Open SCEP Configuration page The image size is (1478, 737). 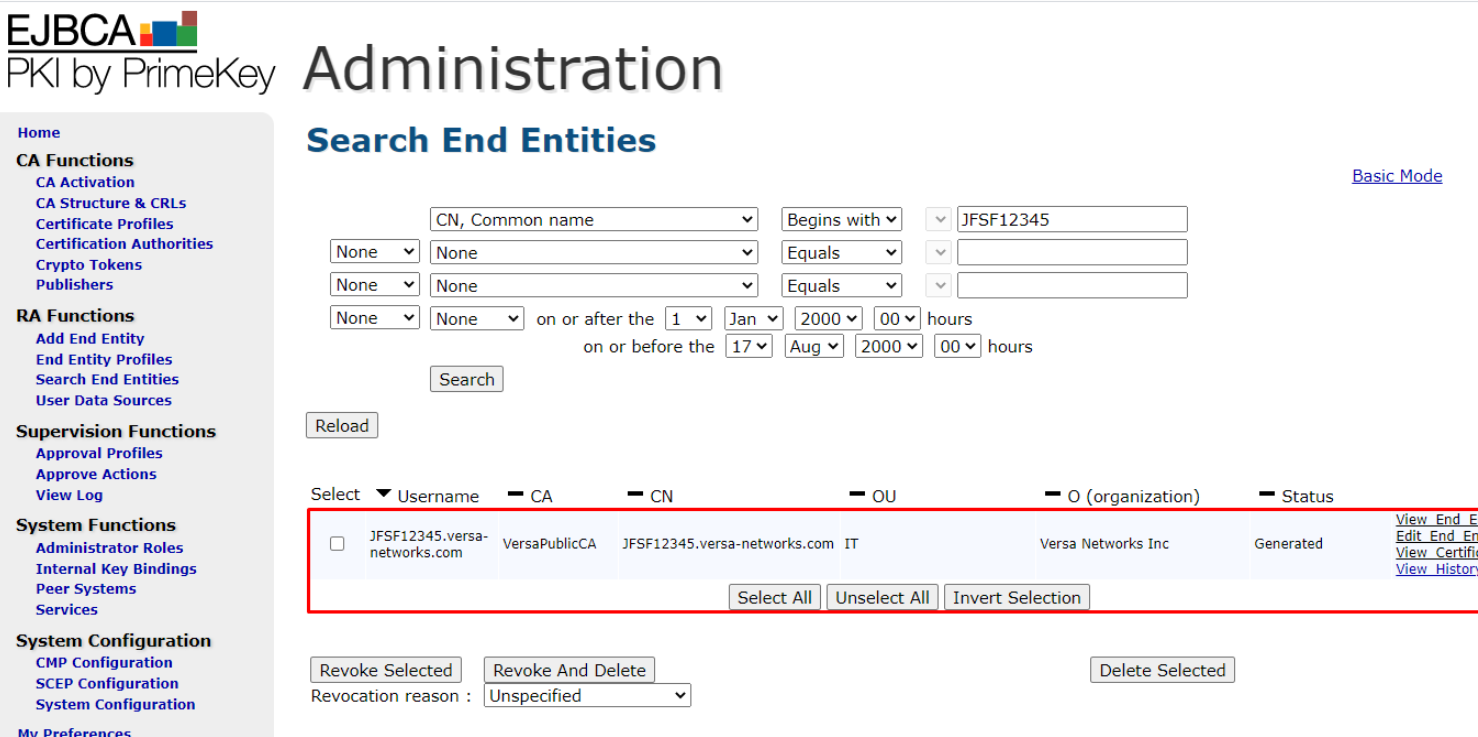107,684
